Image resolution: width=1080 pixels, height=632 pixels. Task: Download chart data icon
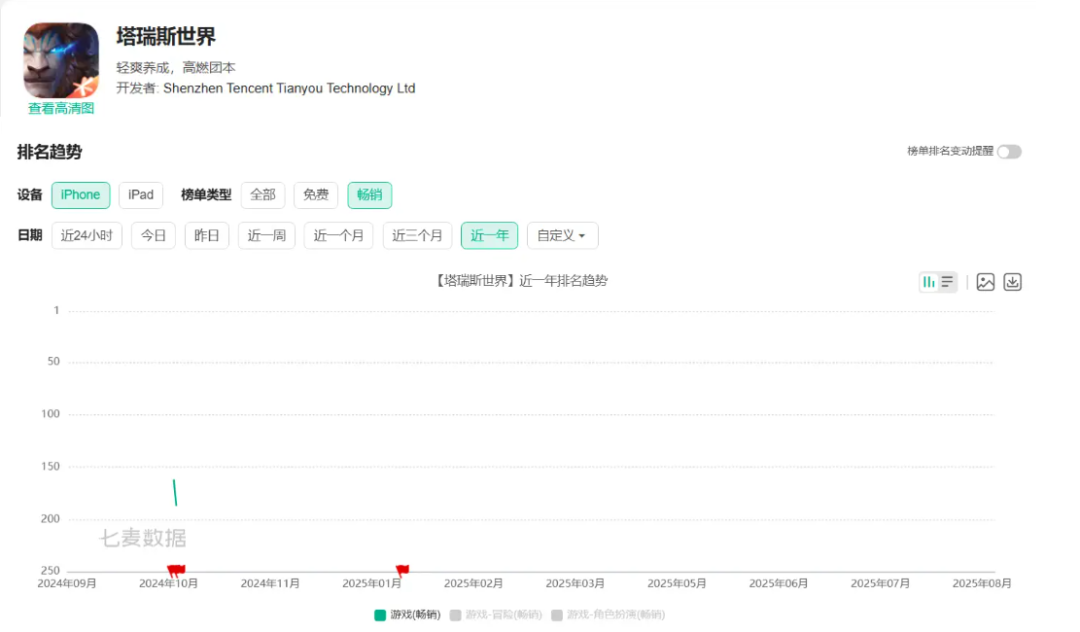1012,282
